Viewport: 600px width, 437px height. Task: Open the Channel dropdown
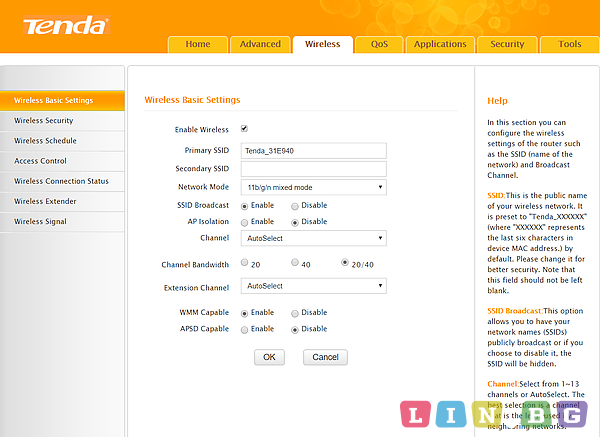tap(313, 238)
